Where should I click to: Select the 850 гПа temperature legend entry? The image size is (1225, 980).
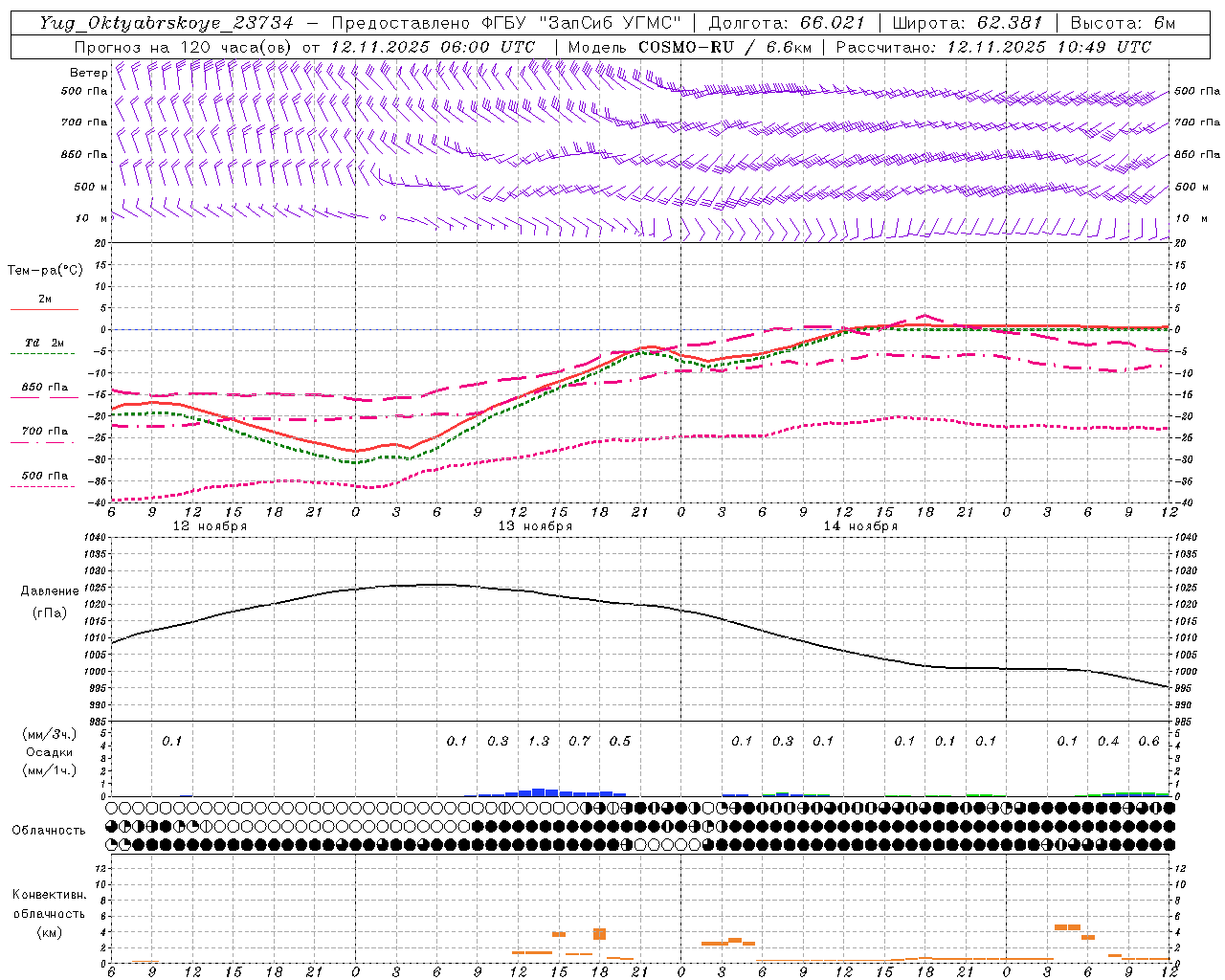coord(45,387)
